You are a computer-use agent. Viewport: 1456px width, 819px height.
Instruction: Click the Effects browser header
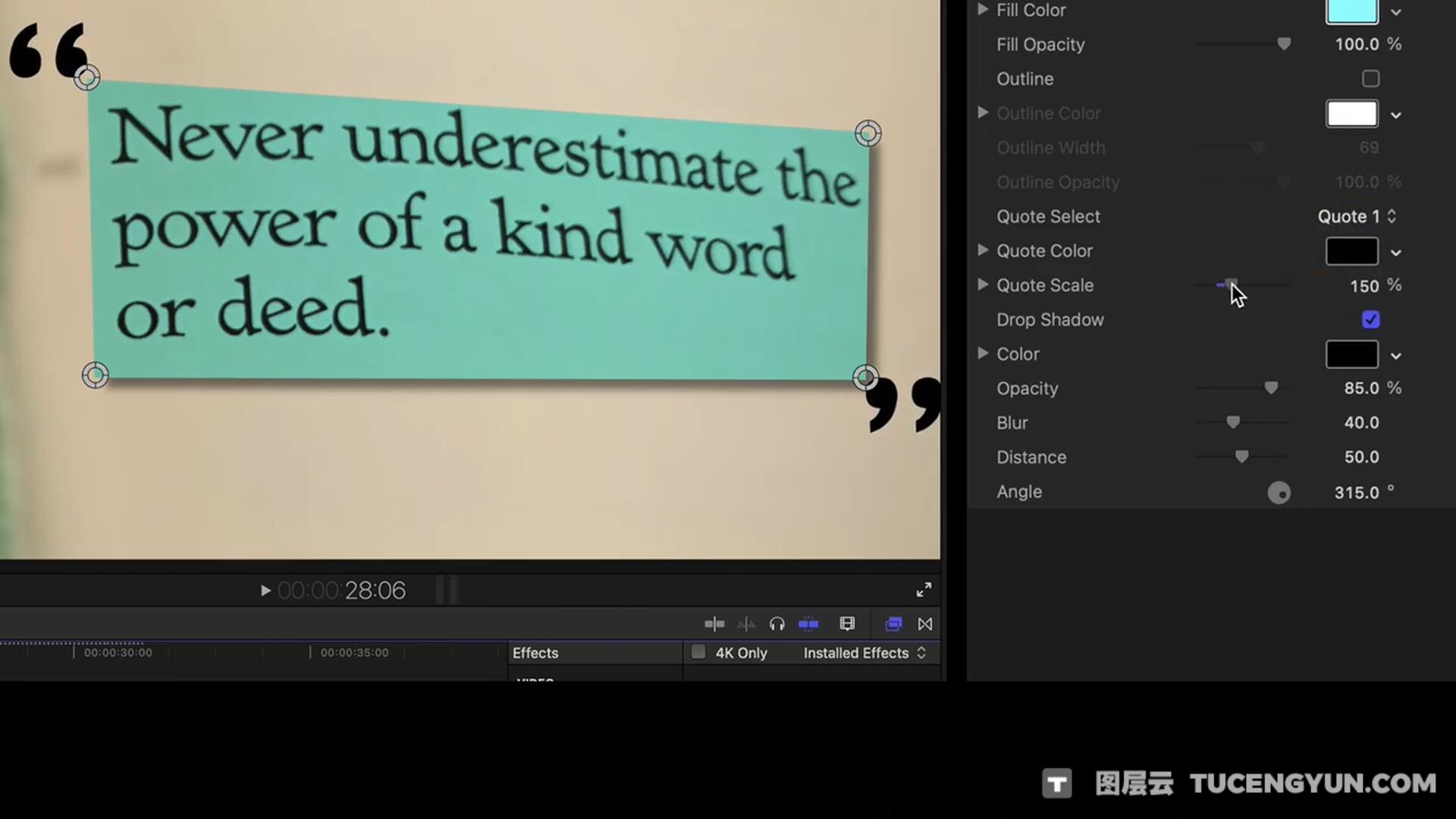535,653
